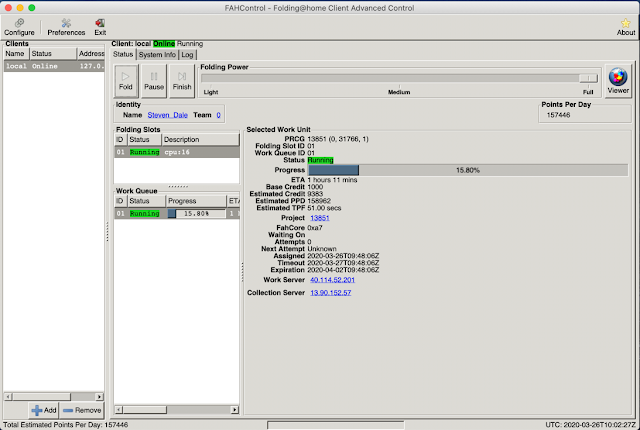This screenshot has width=640, height=430.
Task: Click the PRCG value 13851 (0, 31766, 1)
Action: click(x=338, y=139)
